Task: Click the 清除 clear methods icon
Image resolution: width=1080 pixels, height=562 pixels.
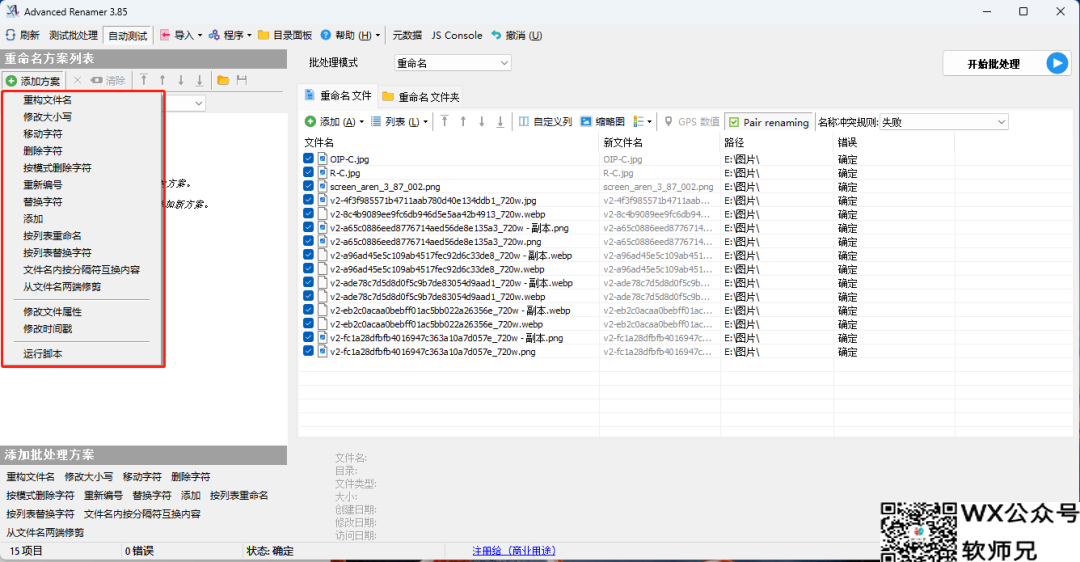Action: [97, 81]
